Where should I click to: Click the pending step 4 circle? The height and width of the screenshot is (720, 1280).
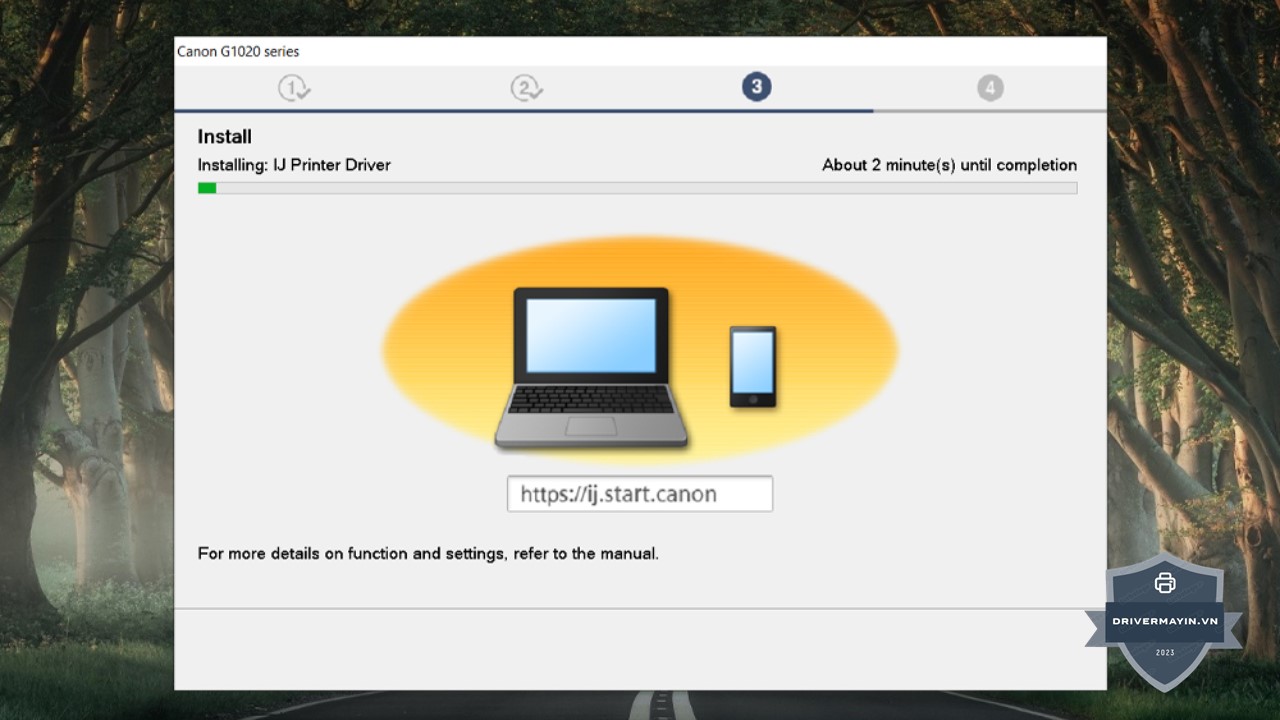pyautogui.click(x=990, y=88)
